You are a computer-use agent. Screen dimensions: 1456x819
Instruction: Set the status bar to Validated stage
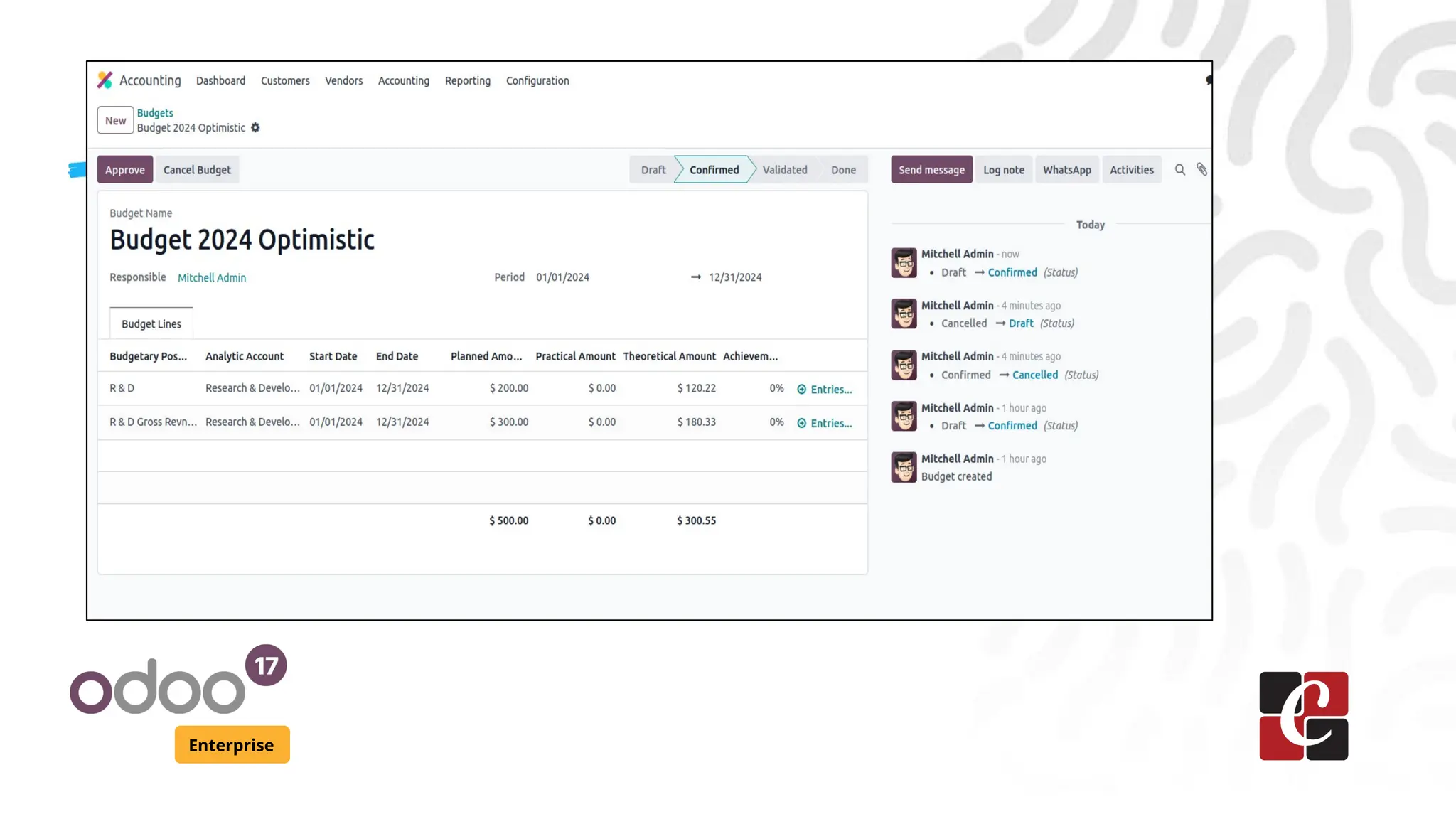[784, 170]
